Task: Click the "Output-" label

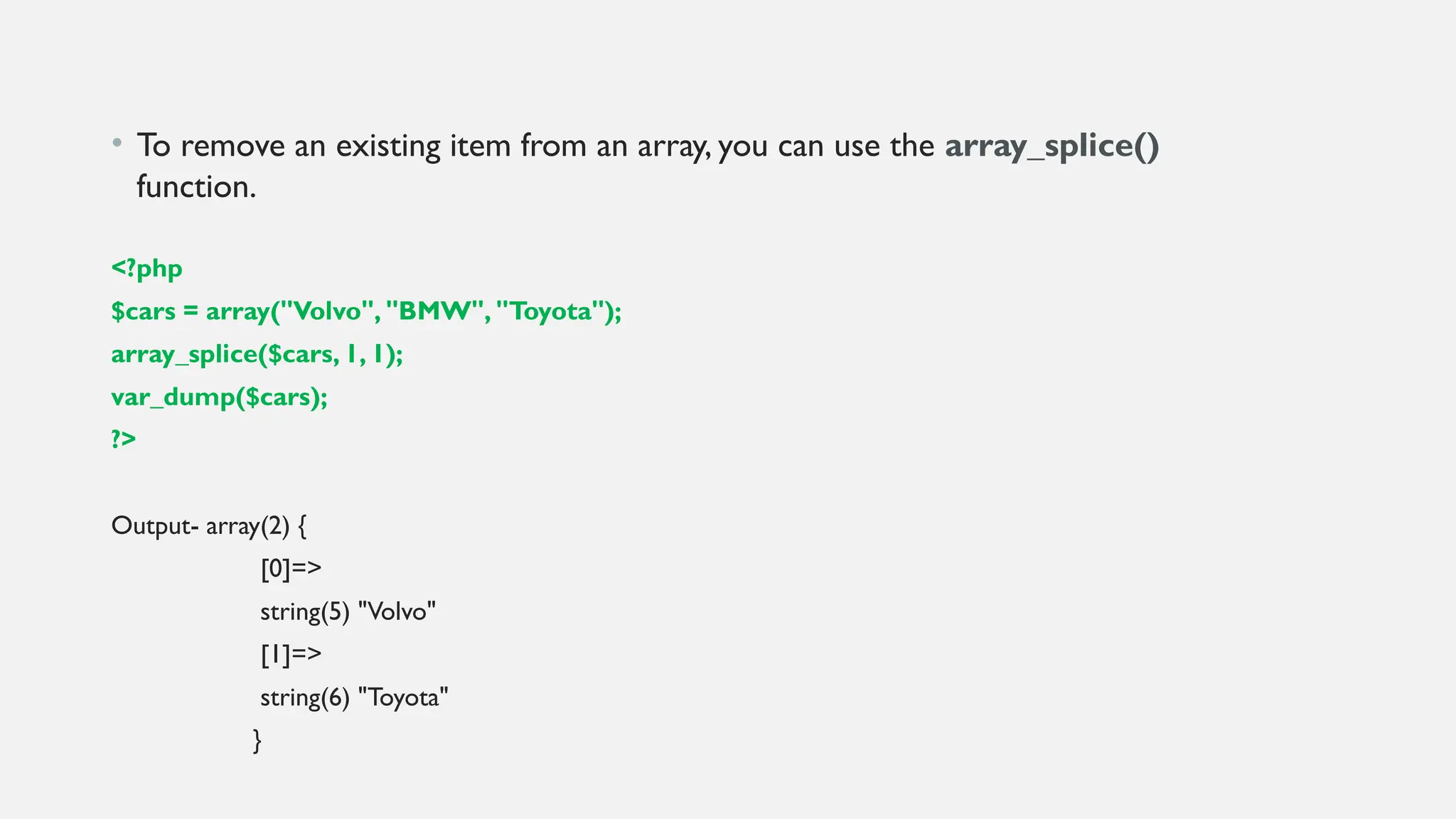Action: pyautogui.click(x=154, y=526)
